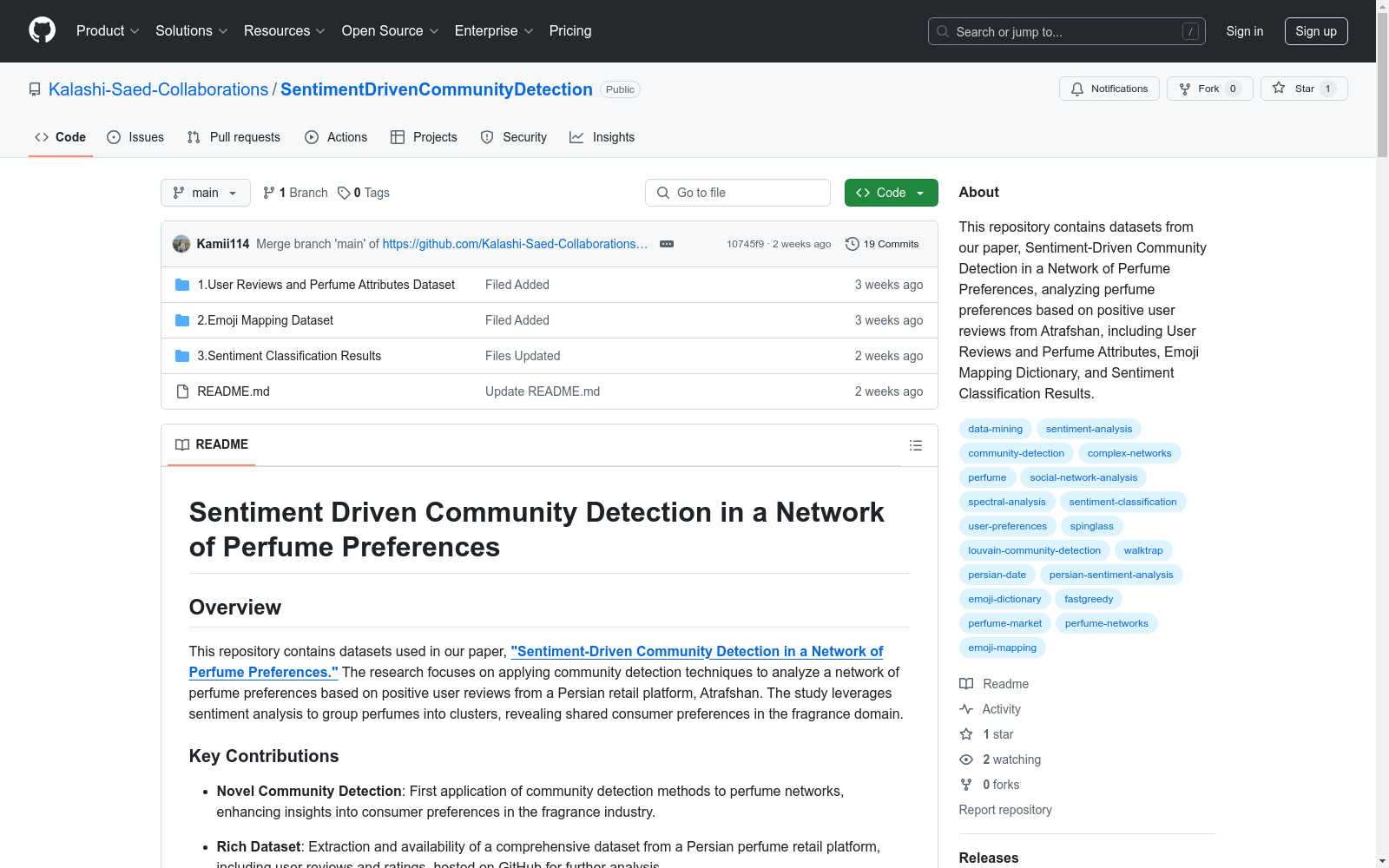Star this repository
The width and height of the screenshot is (1389, 868).
[1304, 89]
